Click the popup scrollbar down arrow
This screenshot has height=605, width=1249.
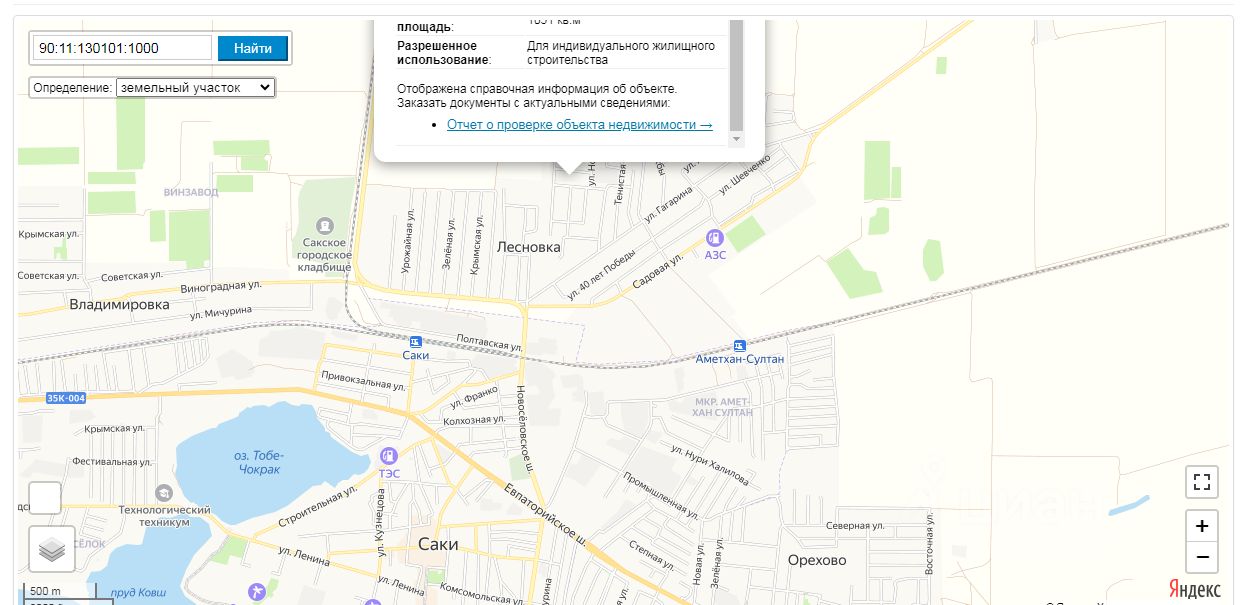(737, 138)
